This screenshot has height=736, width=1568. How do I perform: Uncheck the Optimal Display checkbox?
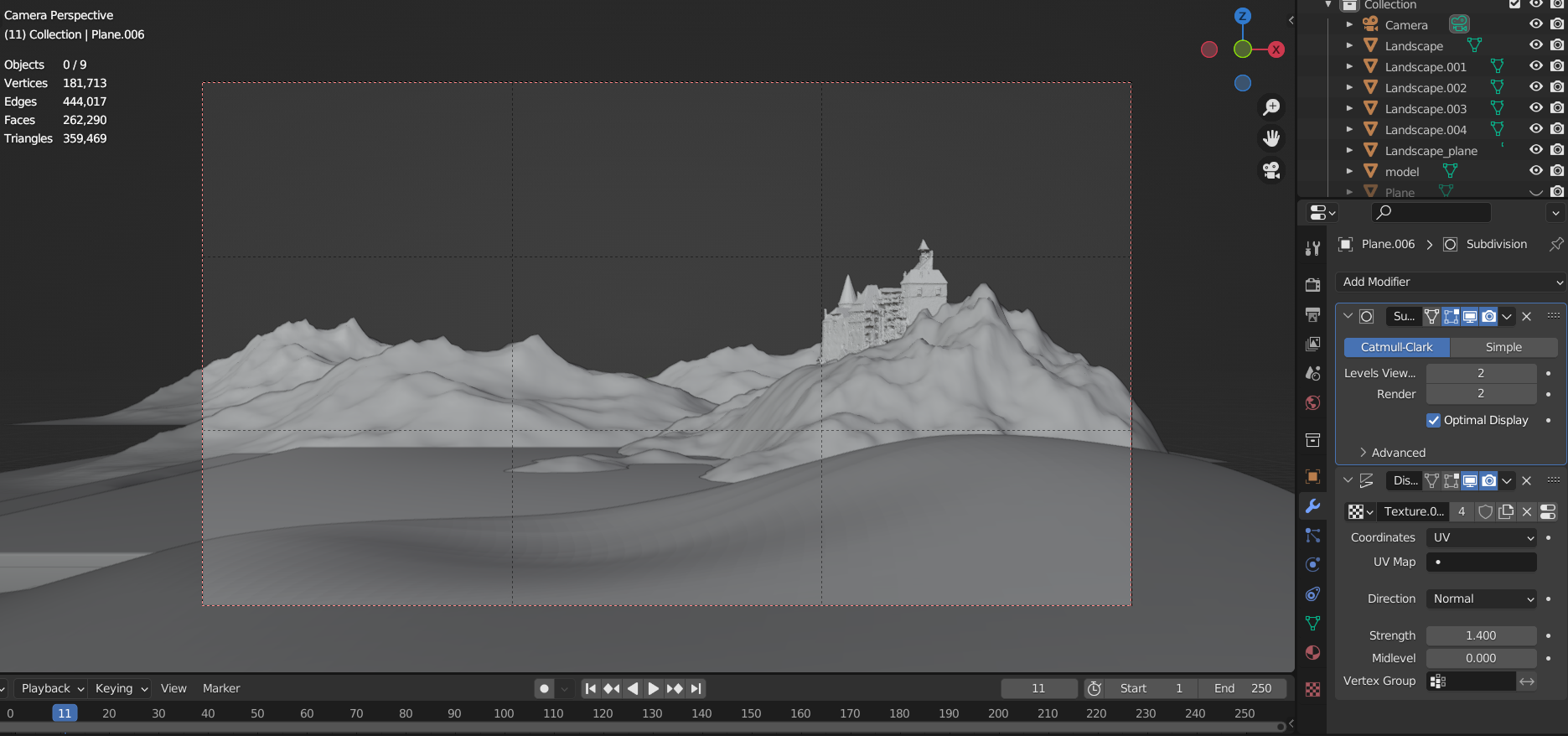pos(1433,420)
